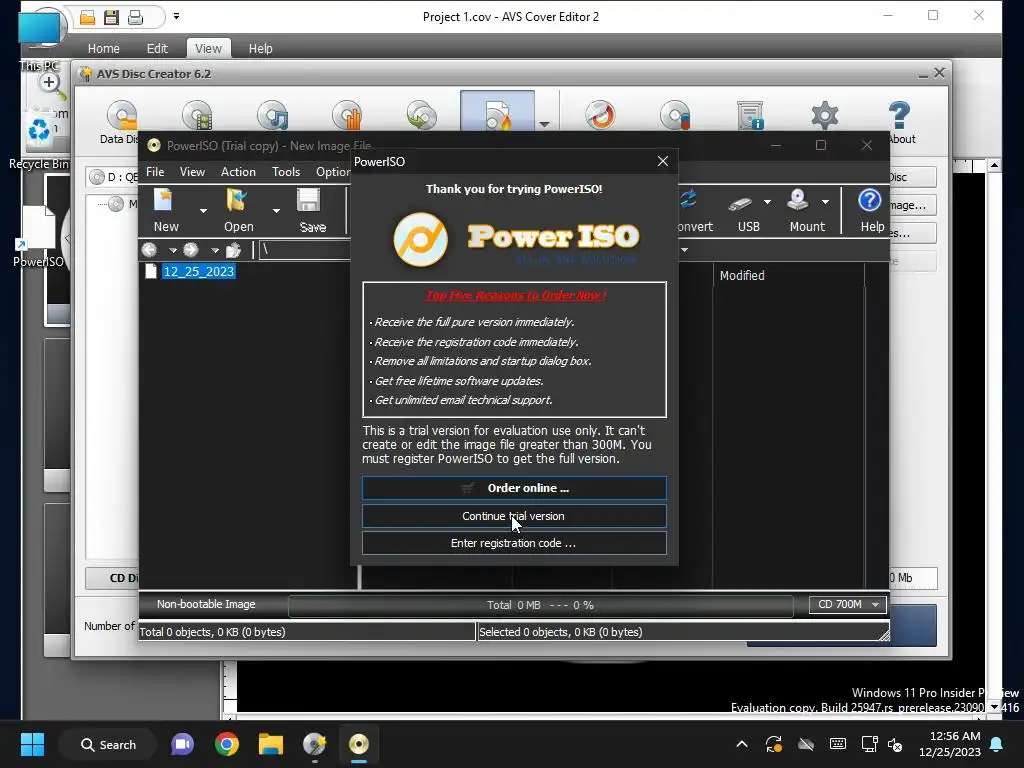Open Top Five Reasons to Order Now link
Viewport: 1024px width, 768px height.
515,295
